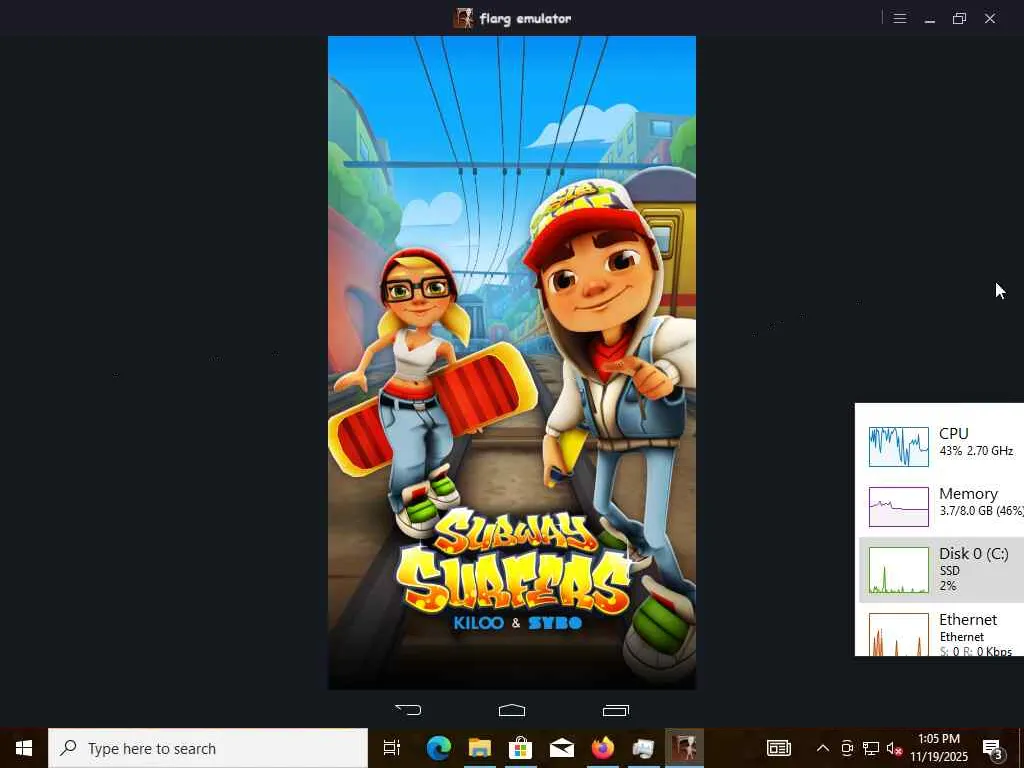Show hidden system tray icons
1024x768 pixels.
click(823, 748)
